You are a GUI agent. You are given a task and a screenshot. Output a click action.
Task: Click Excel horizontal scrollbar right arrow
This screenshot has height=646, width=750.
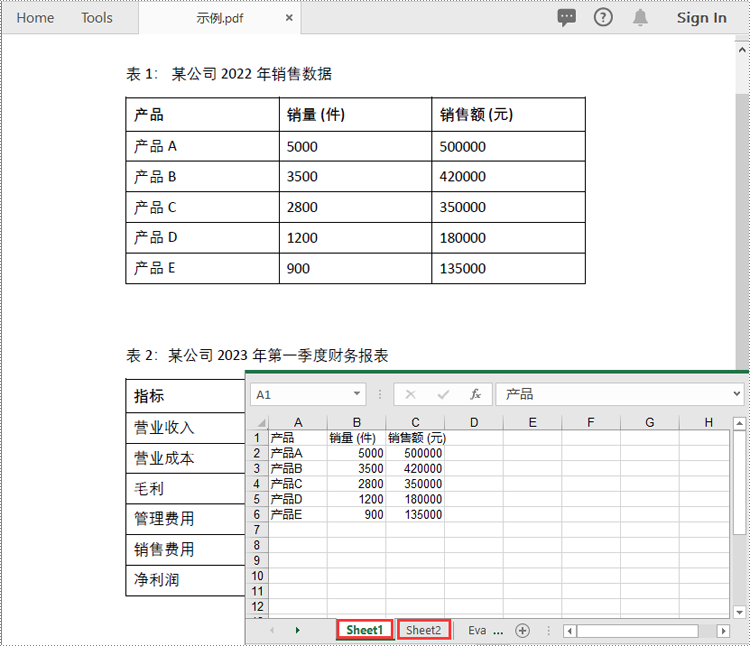point(723,631)
